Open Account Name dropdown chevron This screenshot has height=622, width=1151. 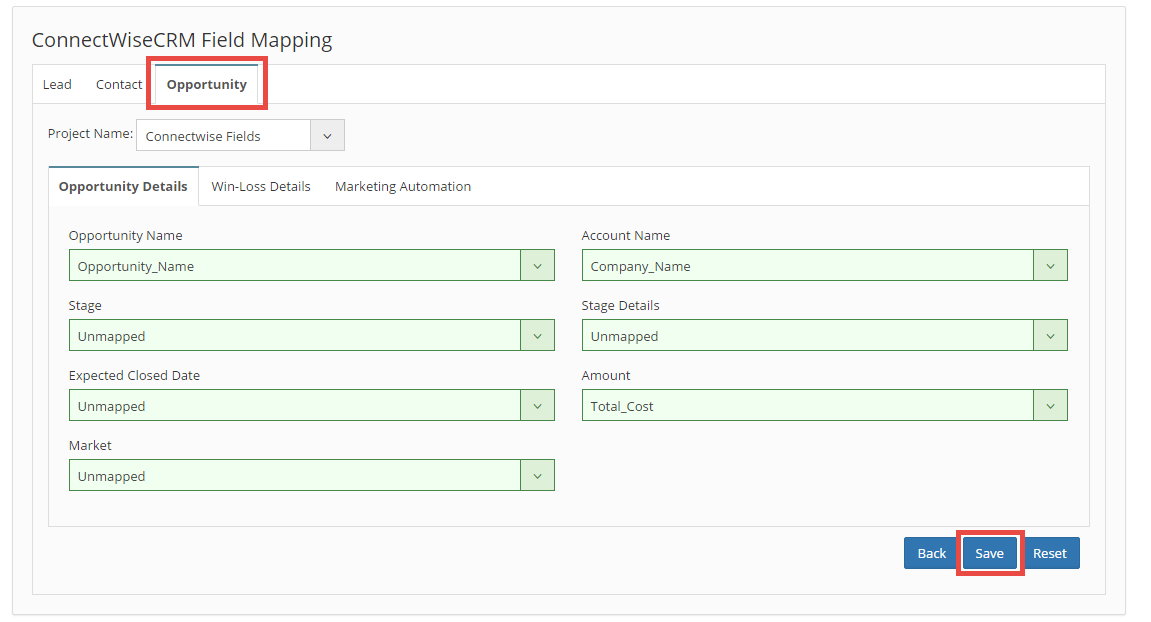point(1050,266)
